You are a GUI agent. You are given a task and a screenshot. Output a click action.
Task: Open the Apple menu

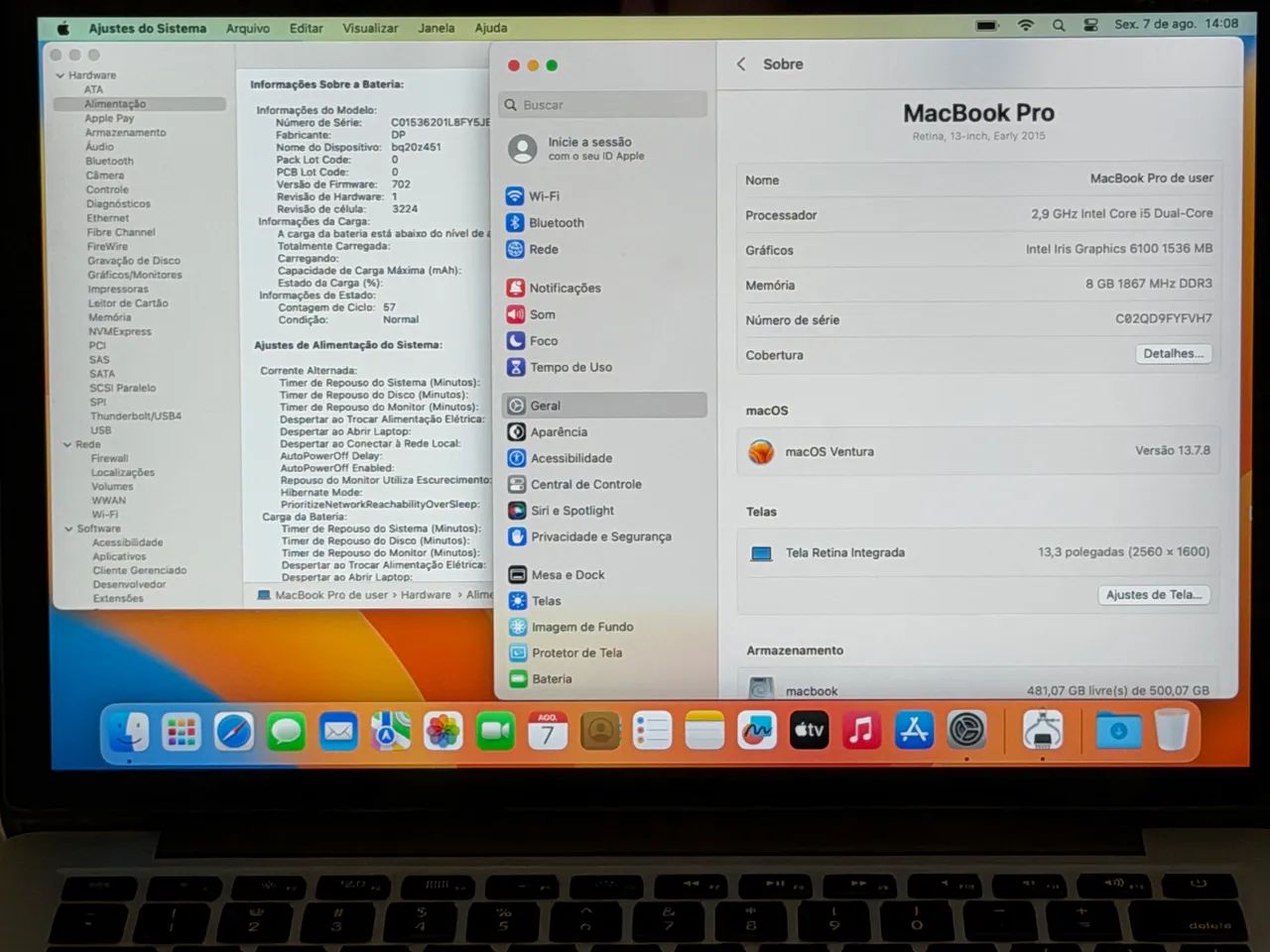(63, 28)
